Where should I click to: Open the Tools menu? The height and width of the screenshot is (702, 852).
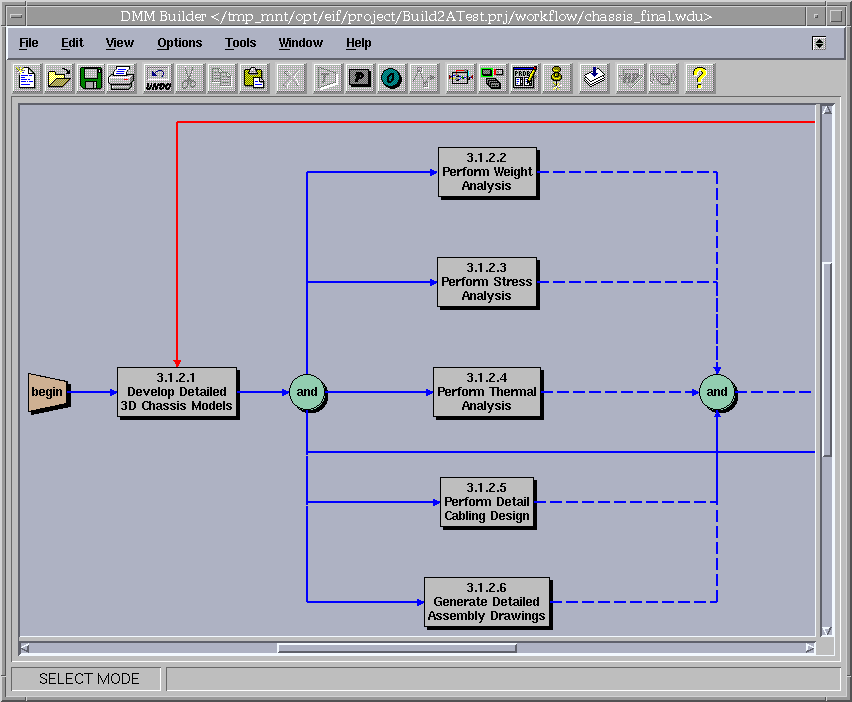pyautogui.click(x=240, y=43)
